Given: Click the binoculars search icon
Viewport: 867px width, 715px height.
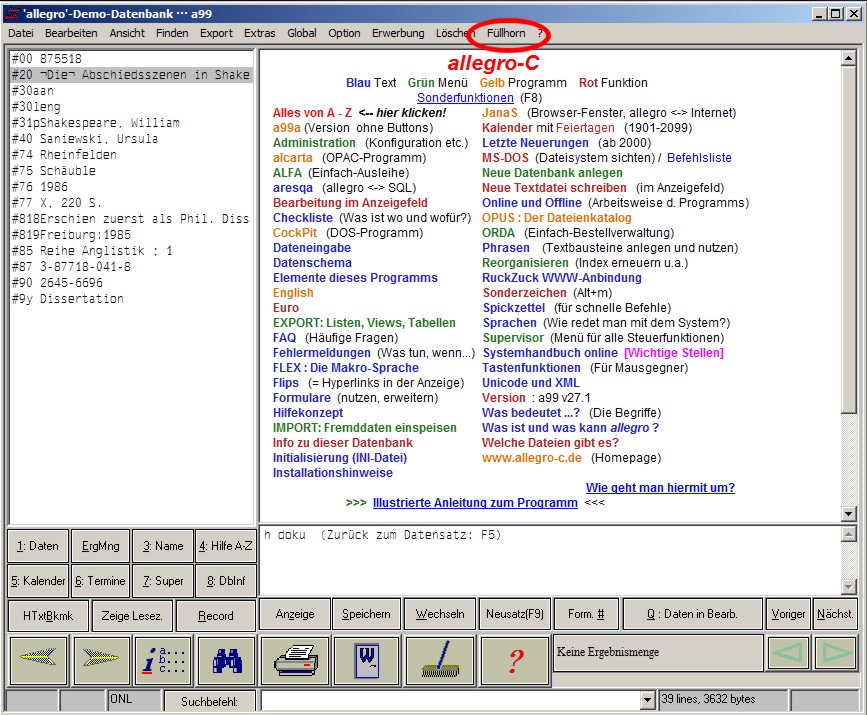Looking at the screenshot, I should click(x=226, y=659).
